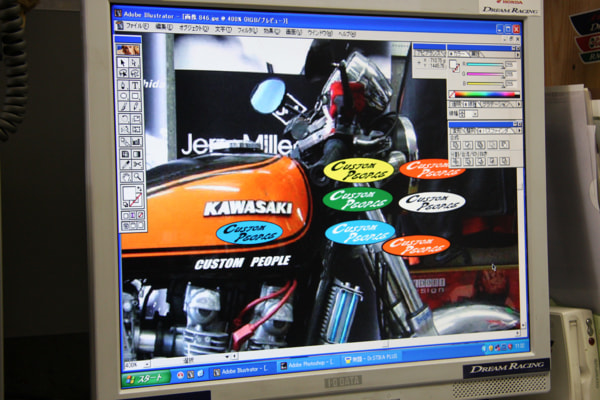Select the Eyedropper tool
Image resolution: width=600 pixels, height=400 pixels.
(x=125, y=165)
